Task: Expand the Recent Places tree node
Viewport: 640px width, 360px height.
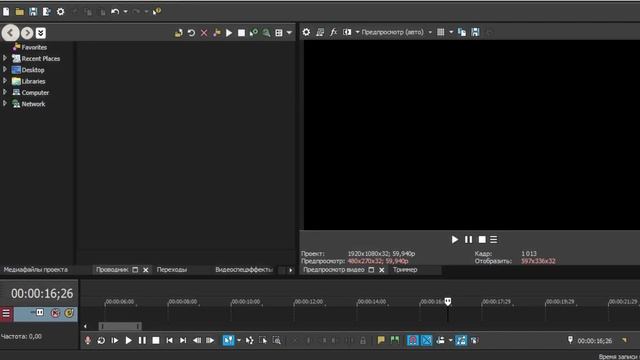Action: tap(5, 58)
